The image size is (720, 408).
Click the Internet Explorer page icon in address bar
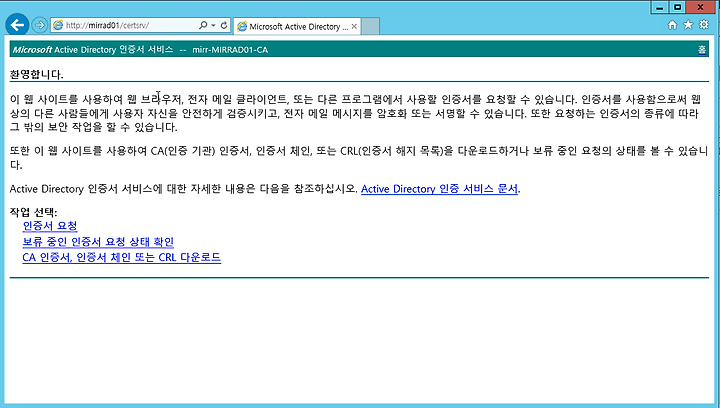pos(58,25)
